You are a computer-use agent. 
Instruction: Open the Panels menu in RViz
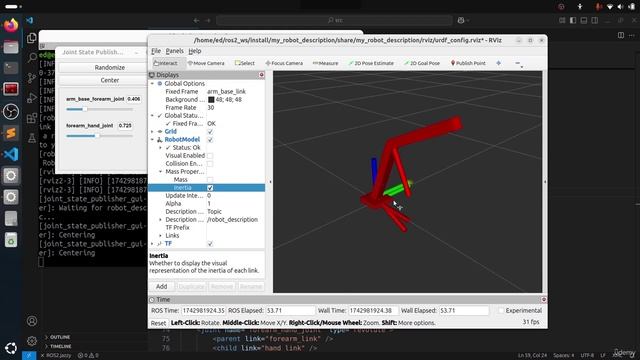174,51
